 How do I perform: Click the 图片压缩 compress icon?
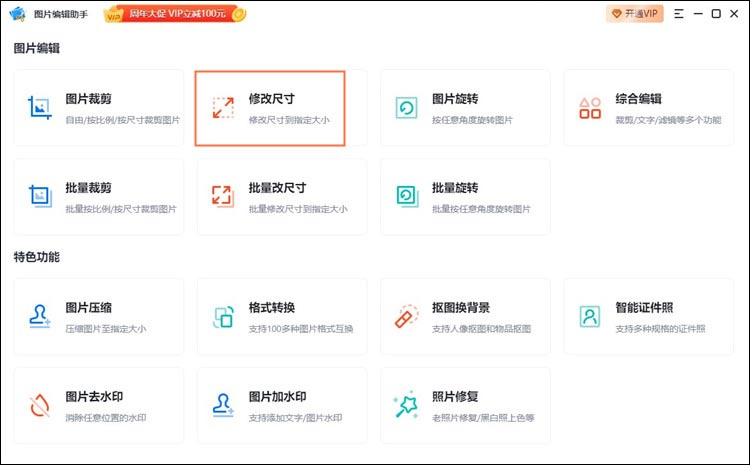point(40,316)
